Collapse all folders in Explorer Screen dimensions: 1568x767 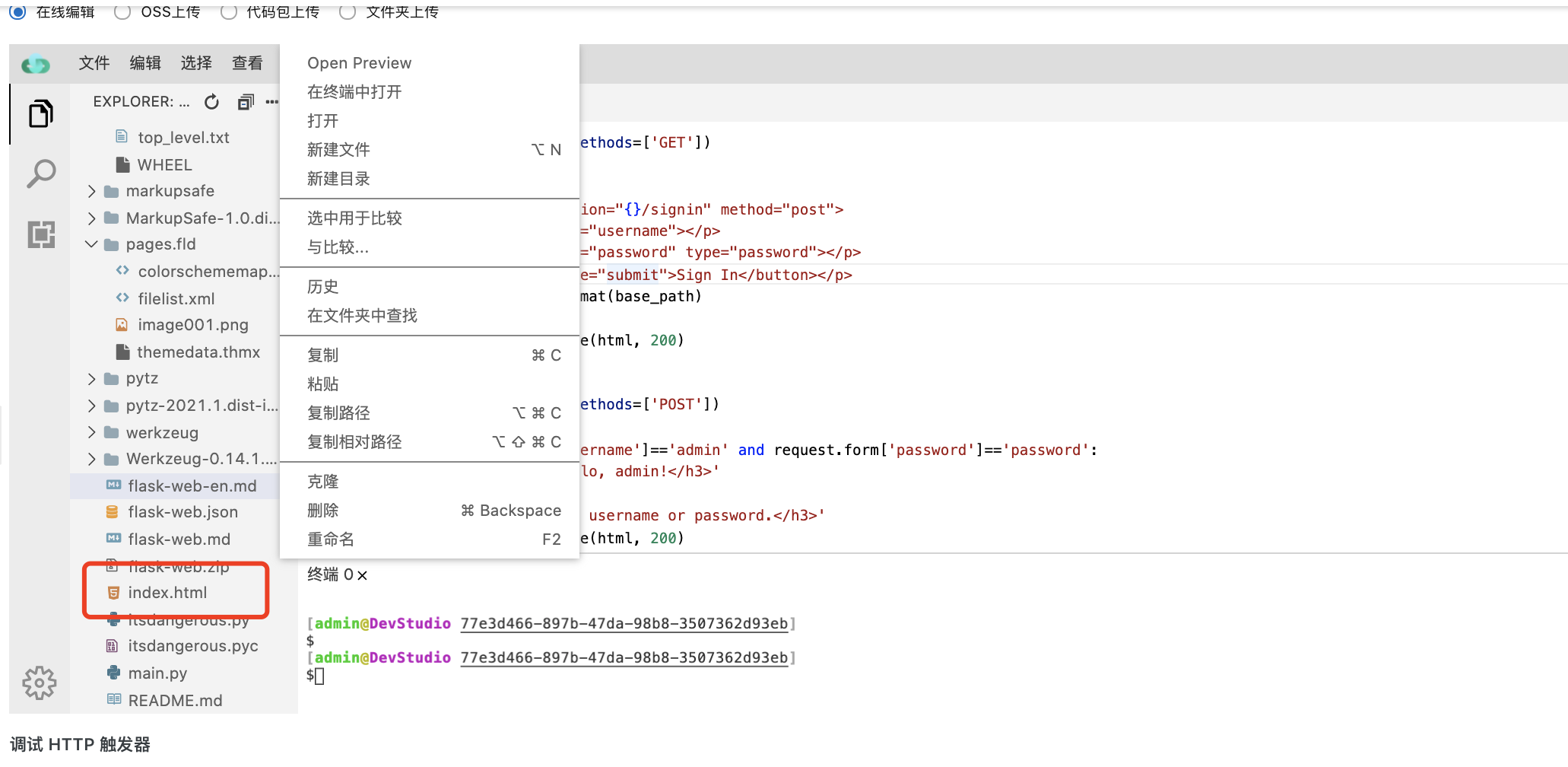[245, 102]
